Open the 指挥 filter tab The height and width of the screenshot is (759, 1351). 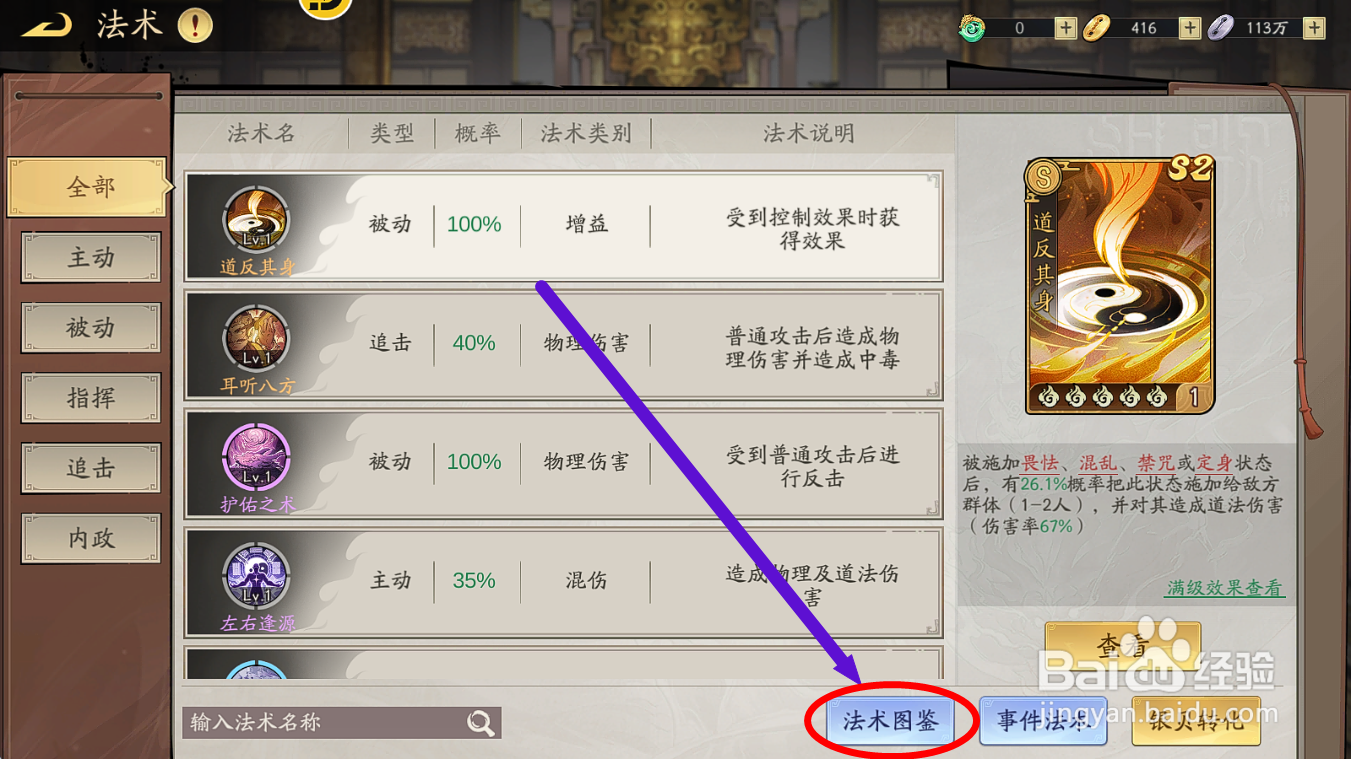tap(91, 398)
